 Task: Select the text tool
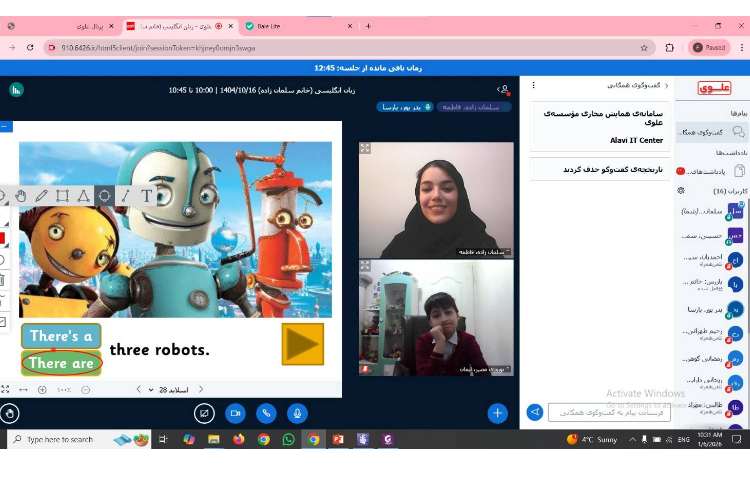(x=146, y=196)
